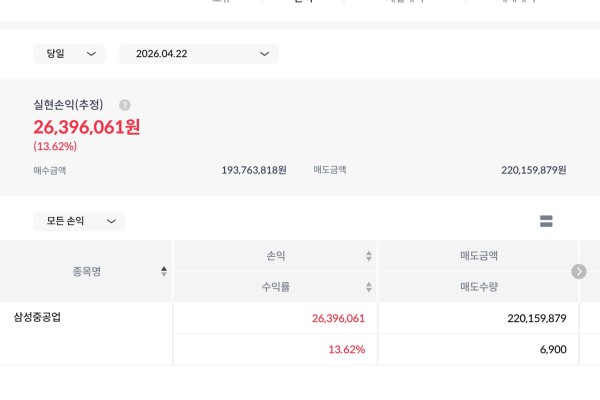The width and height of the screenshot is (600, 400).
Task: Select the 수익률 column header label
Action: point(275,287)
